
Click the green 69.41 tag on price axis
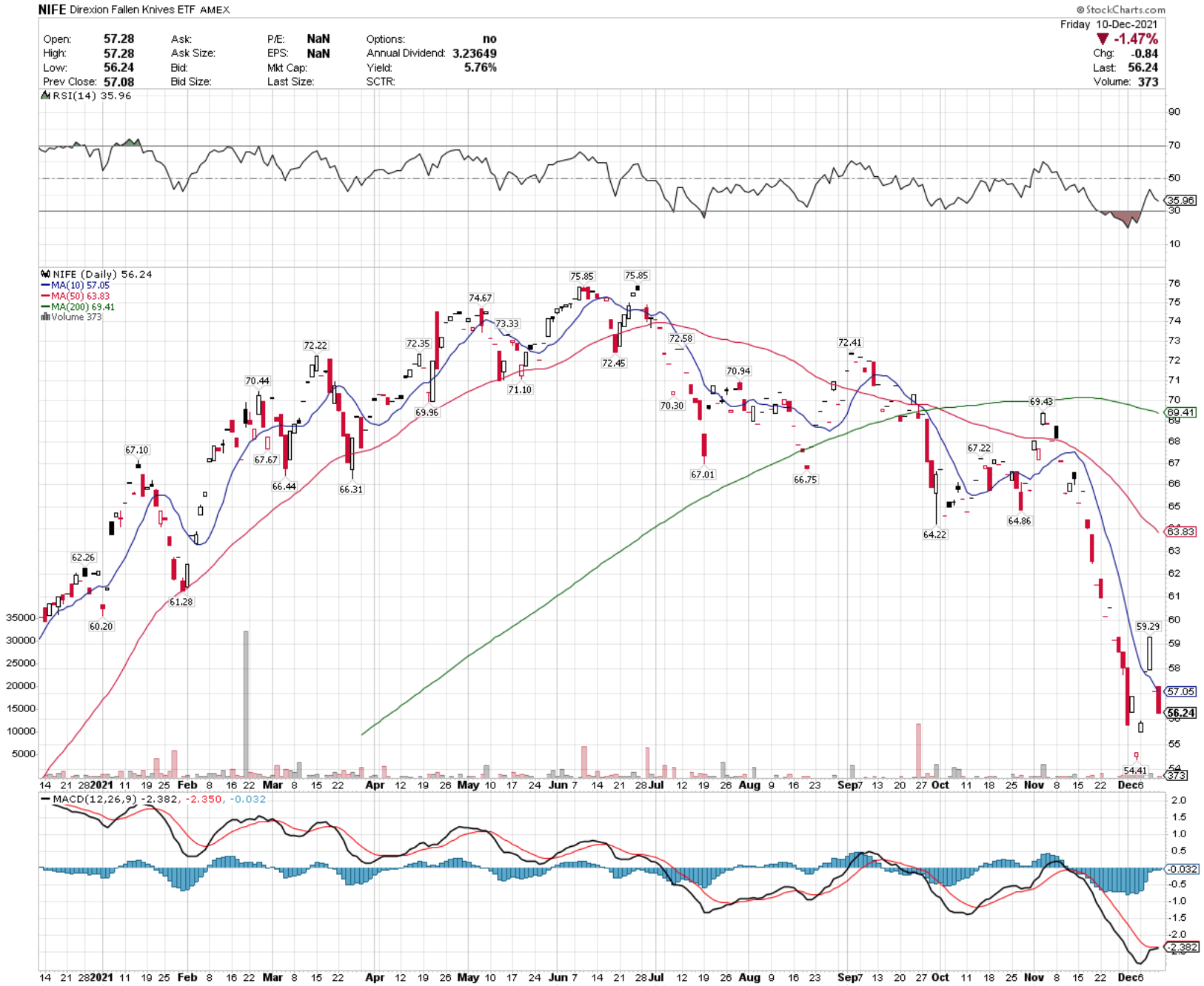pyautogui.click(x=1181, y=412)
